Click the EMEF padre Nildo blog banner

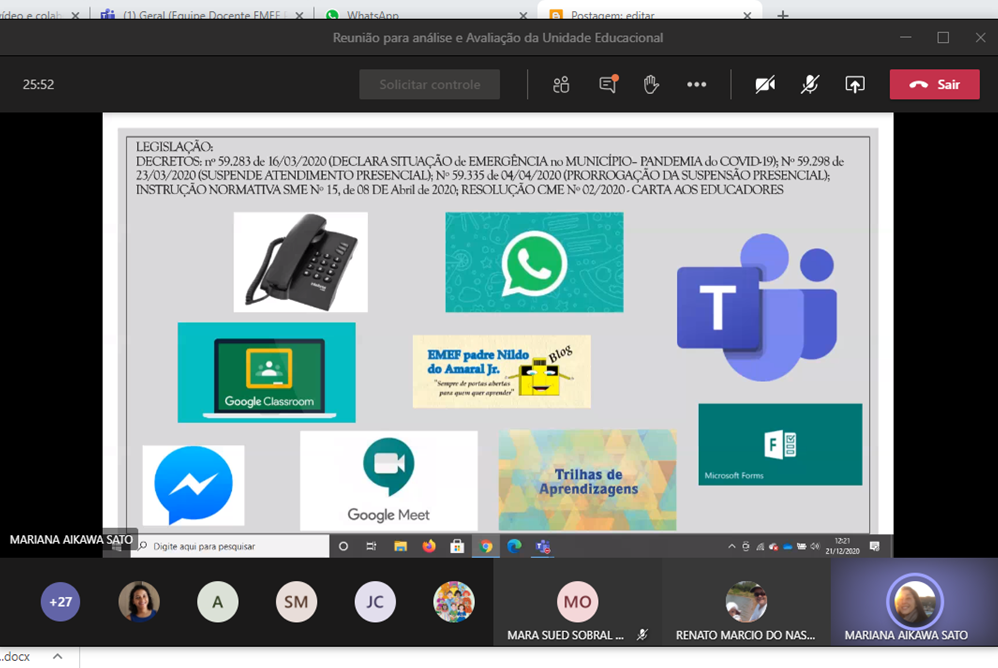(x=502, y=372)
